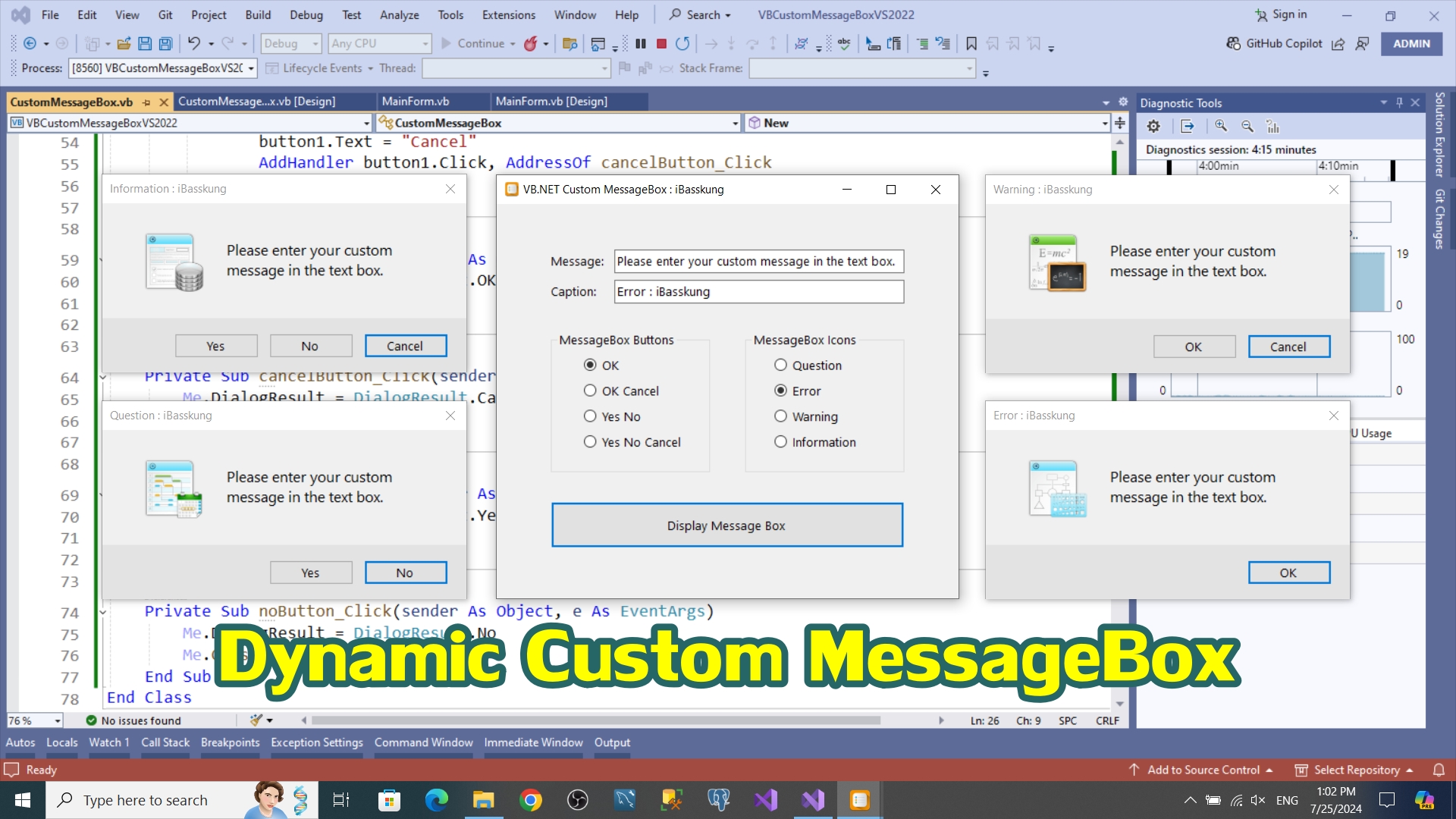Collapse the code region at line 74
Screen dimensions: 1456x819
(102, 611)
